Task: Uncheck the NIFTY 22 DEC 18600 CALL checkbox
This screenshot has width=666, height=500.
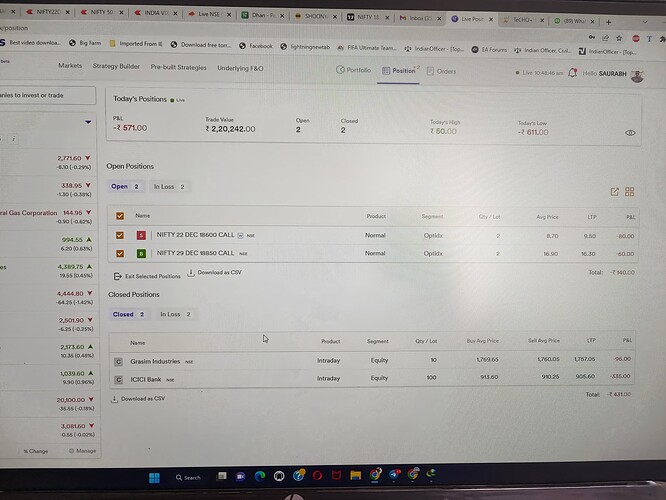Action: tap(120, 235)
